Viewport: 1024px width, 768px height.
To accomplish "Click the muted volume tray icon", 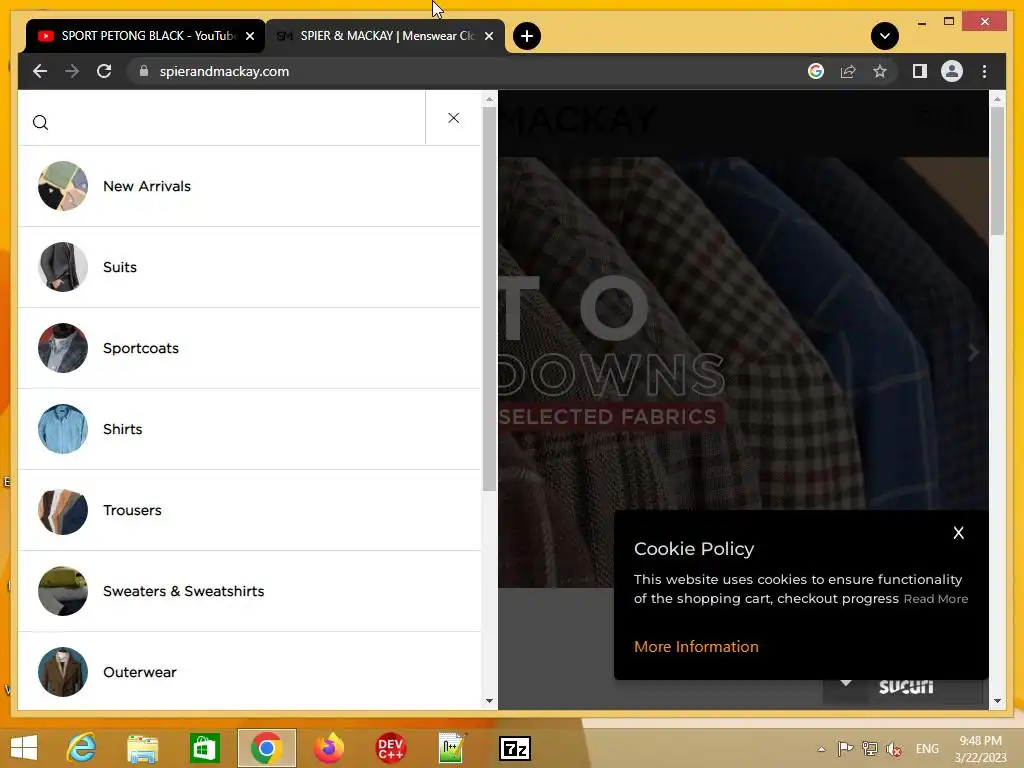I will 894,749.
